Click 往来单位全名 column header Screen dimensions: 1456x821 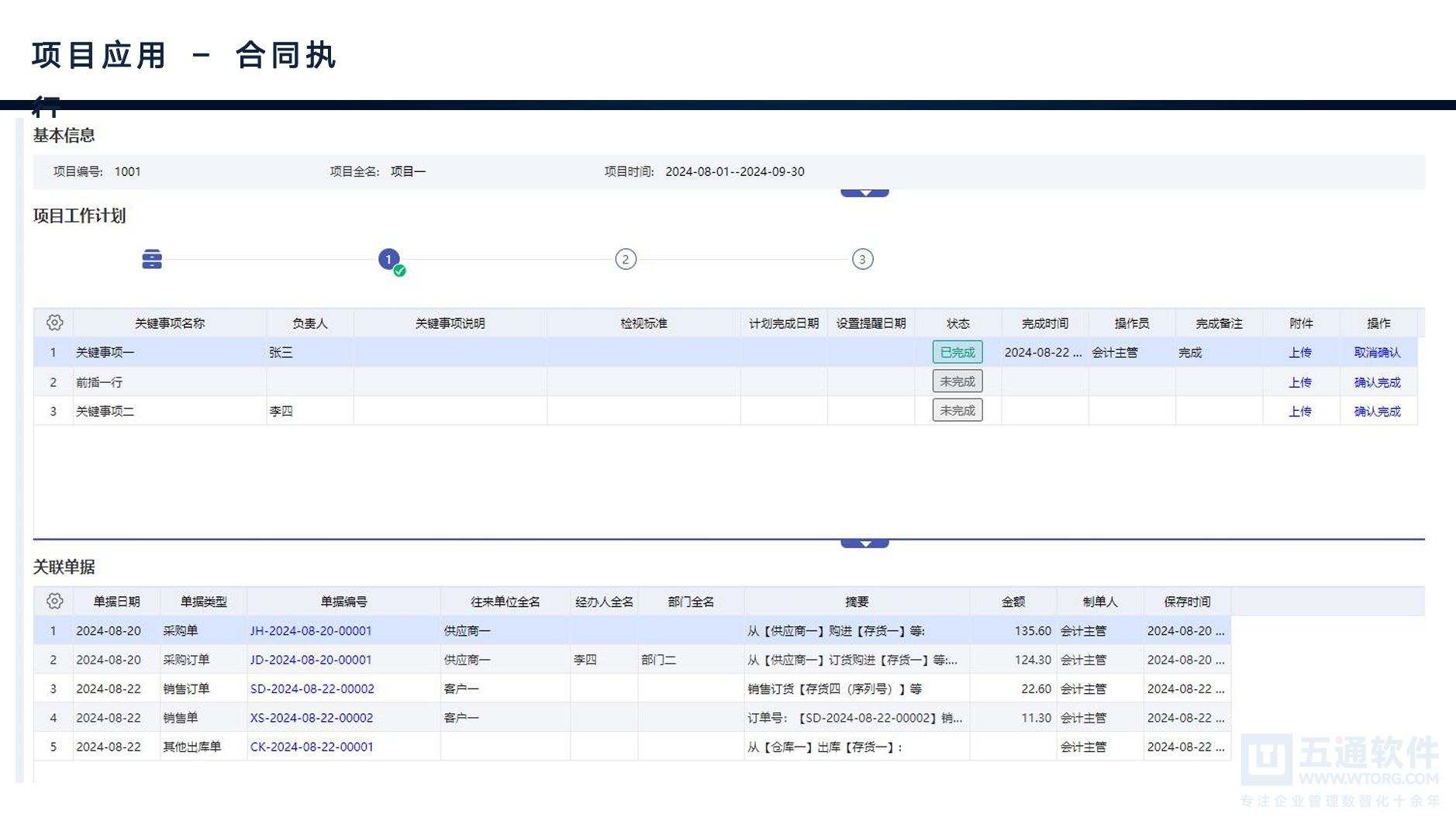505,602
